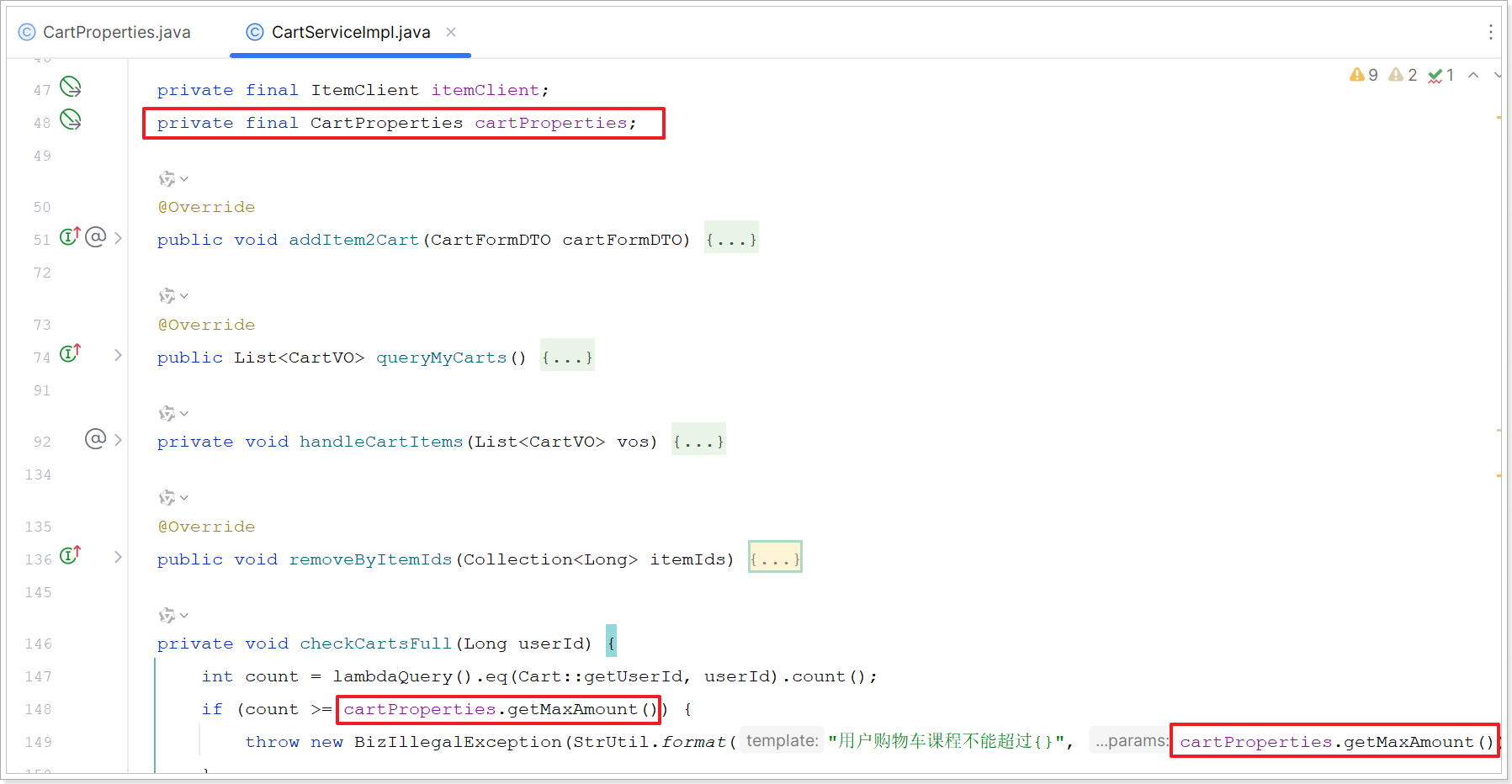The image size is (1512, 784).
Task: Click the 2 weak warnings indicator
Action: click(1403, 75)
